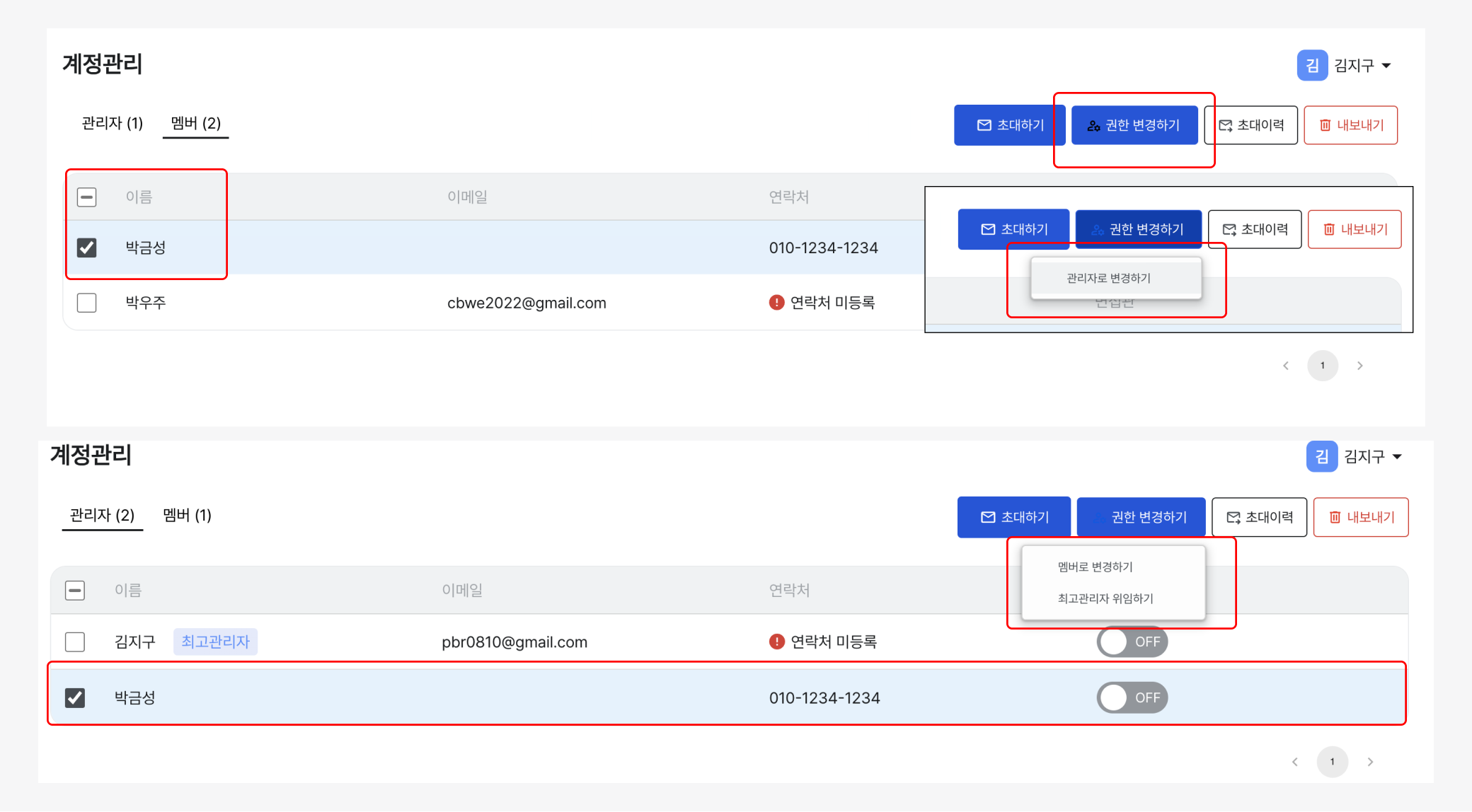
Task: Select 멤버로 변경하기 menu option
Action: click(x=1095, y=567)
